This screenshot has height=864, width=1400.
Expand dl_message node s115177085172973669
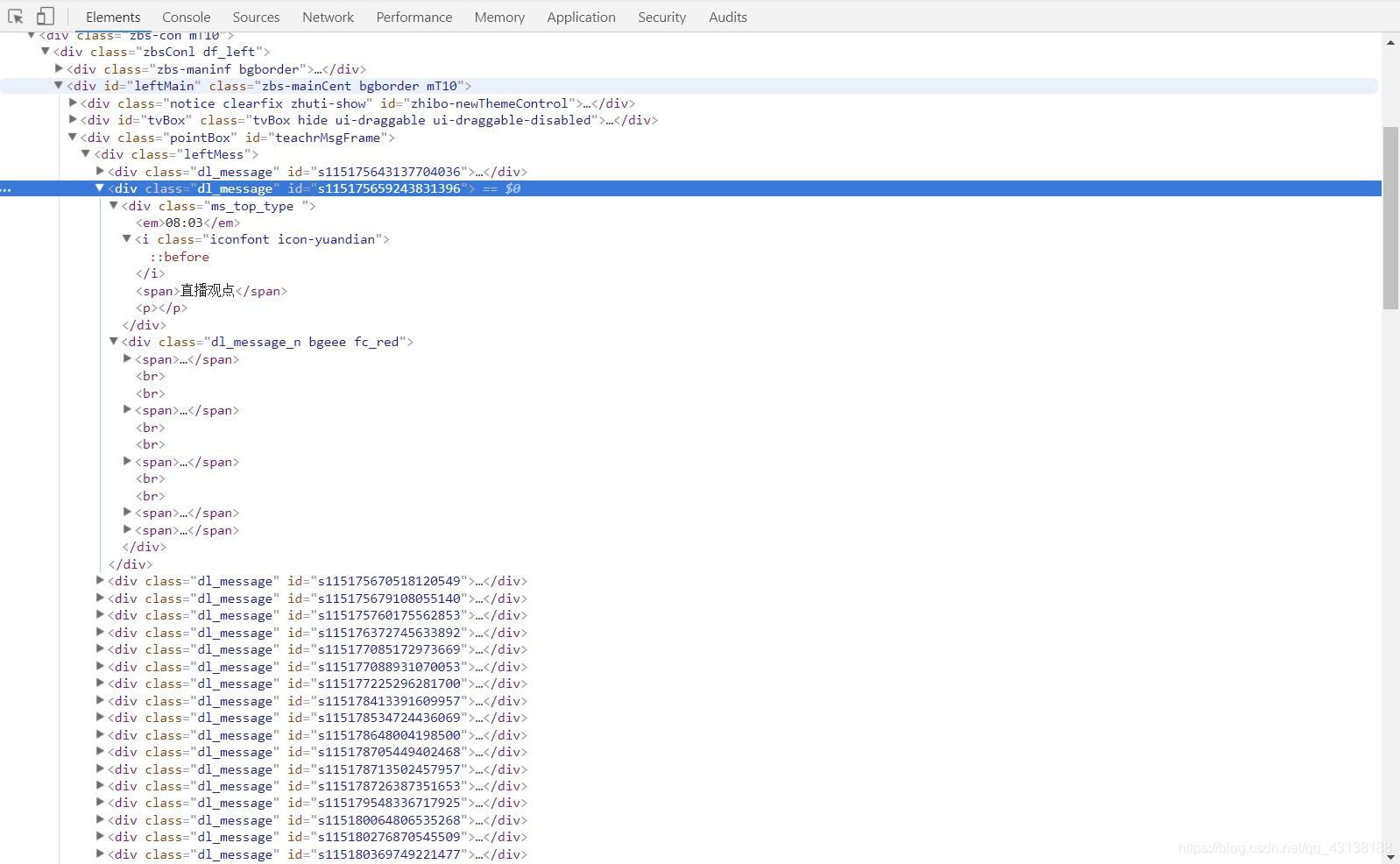100,648
